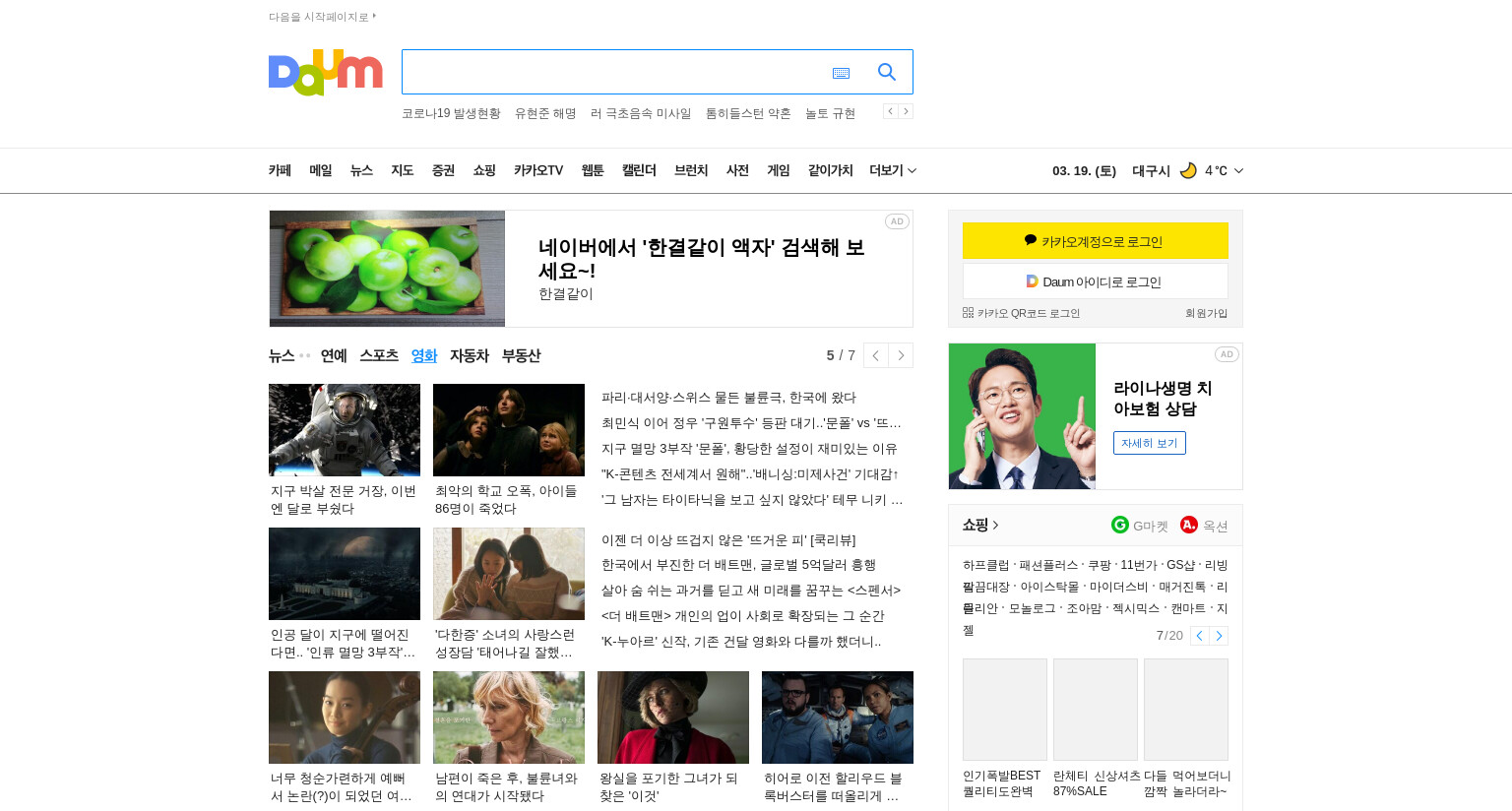Open 뉴스 in navigation bar
Screen dimensions: 1512x811
click(361, 170)
